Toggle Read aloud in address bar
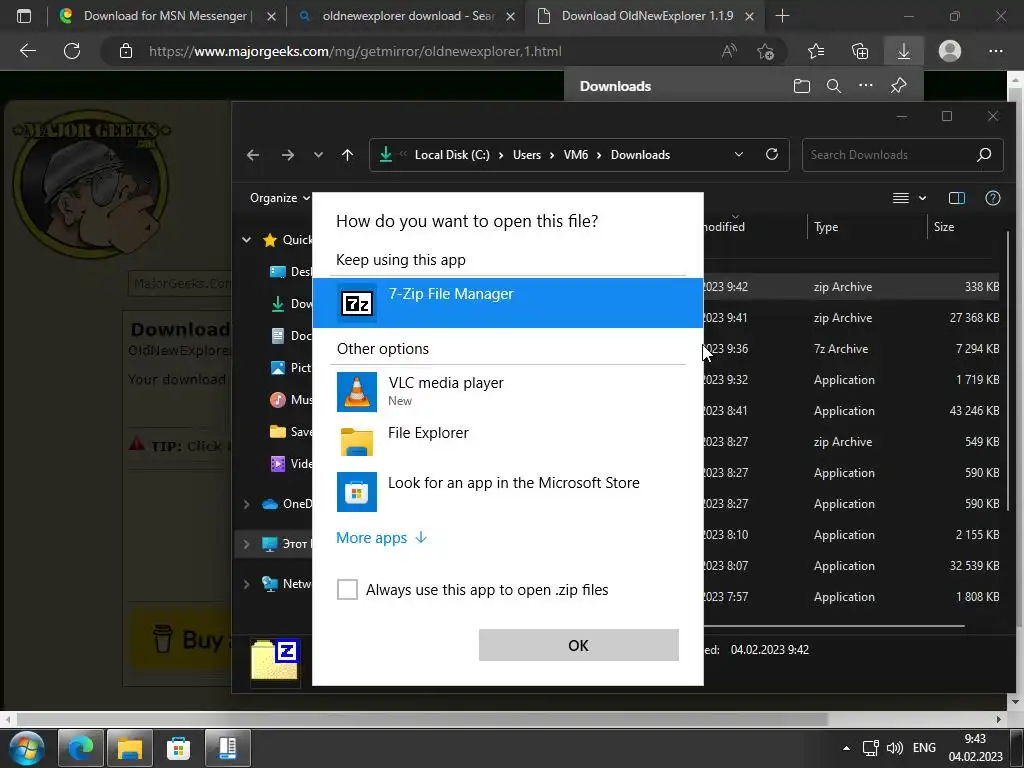1024x768 pixels. (x=729, y=51)
